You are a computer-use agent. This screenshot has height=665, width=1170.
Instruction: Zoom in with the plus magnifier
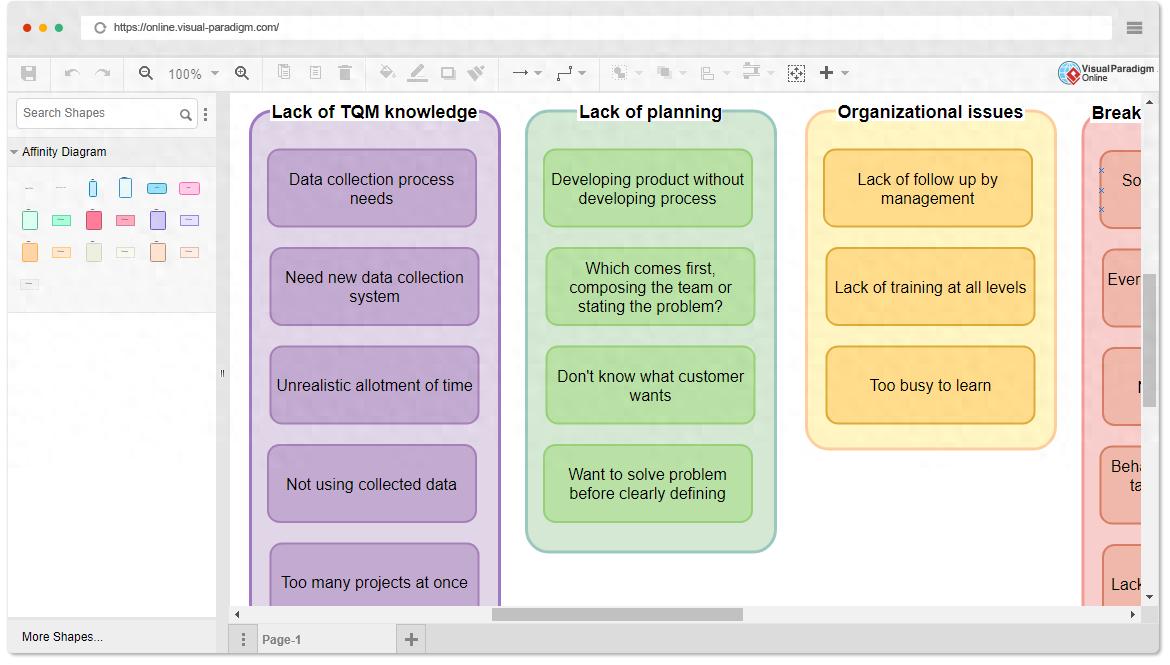coord(242,73)
